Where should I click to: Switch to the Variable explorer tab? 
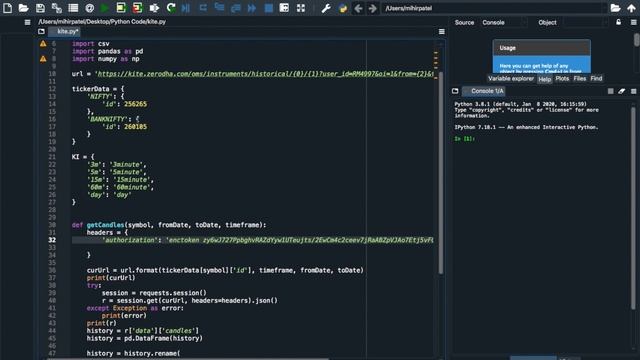click(511, 79)
